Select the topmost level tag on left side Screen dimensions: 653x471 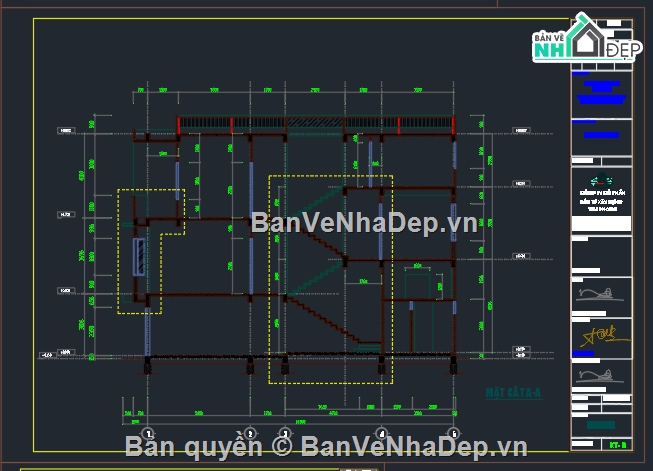click(66, 130)
